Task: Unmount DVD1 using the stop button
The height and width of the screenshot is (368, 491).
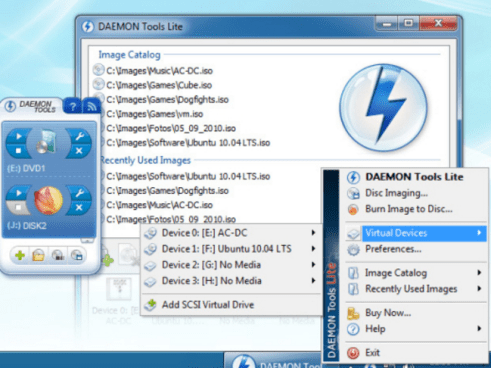Action: click(x=19, y=151)
